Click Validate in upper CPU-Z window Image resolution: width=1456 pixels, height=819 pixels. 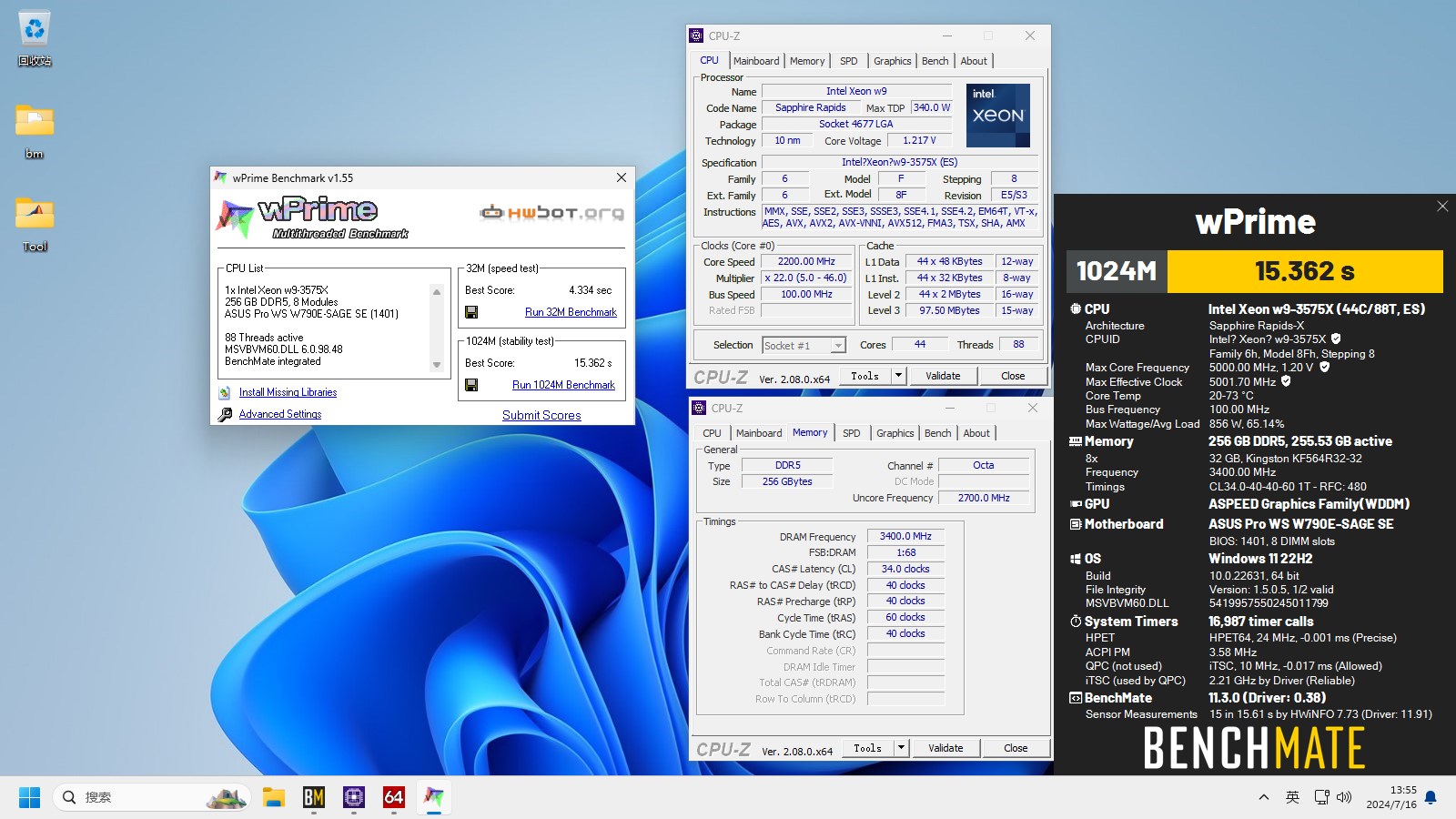[x=943, y=376]
